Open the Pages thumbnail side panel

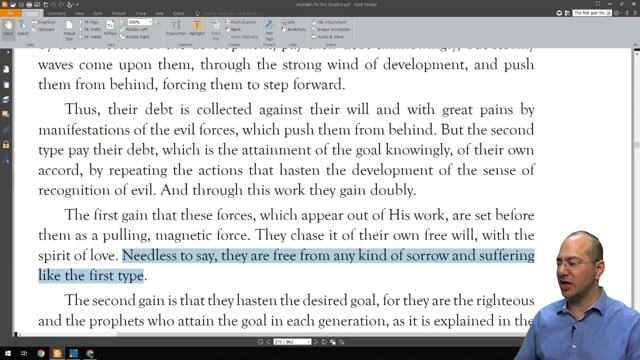(6, 84)
